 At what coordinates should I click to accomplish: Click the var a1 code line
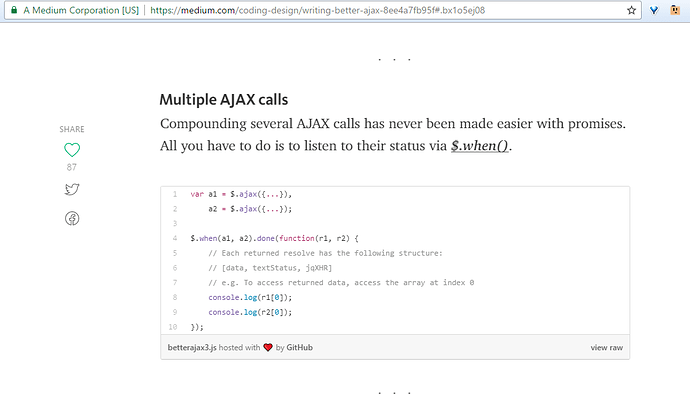(x=241, y=194)
